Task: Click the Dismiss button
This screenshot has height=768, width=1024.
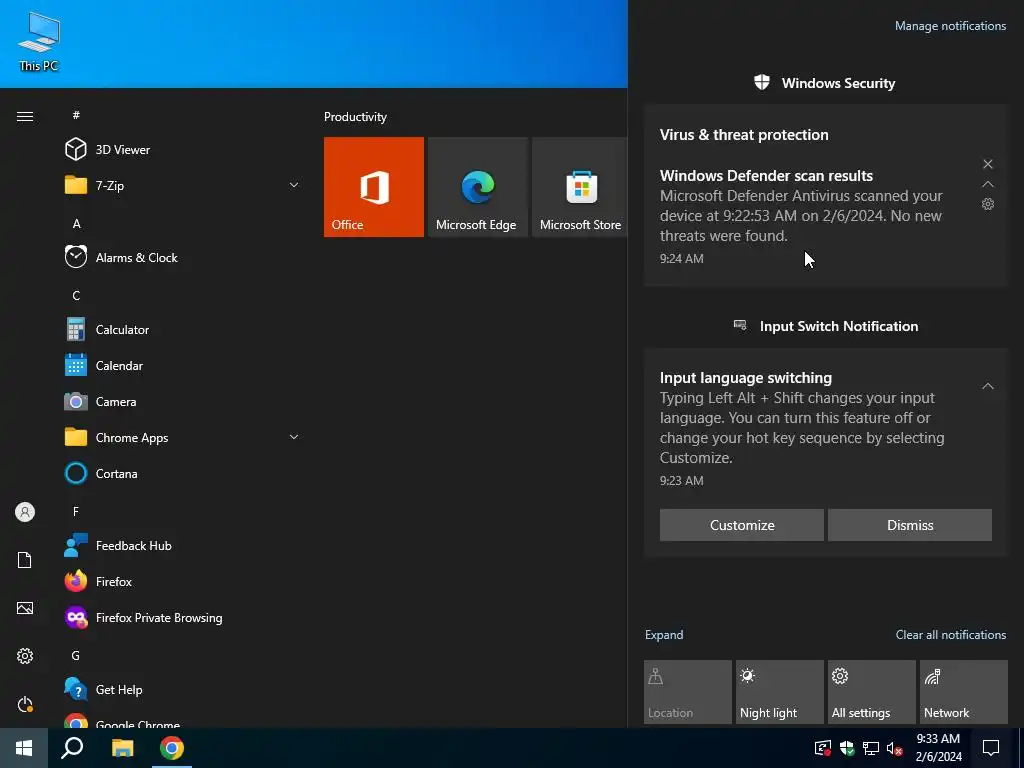Action: coord(910,525)
